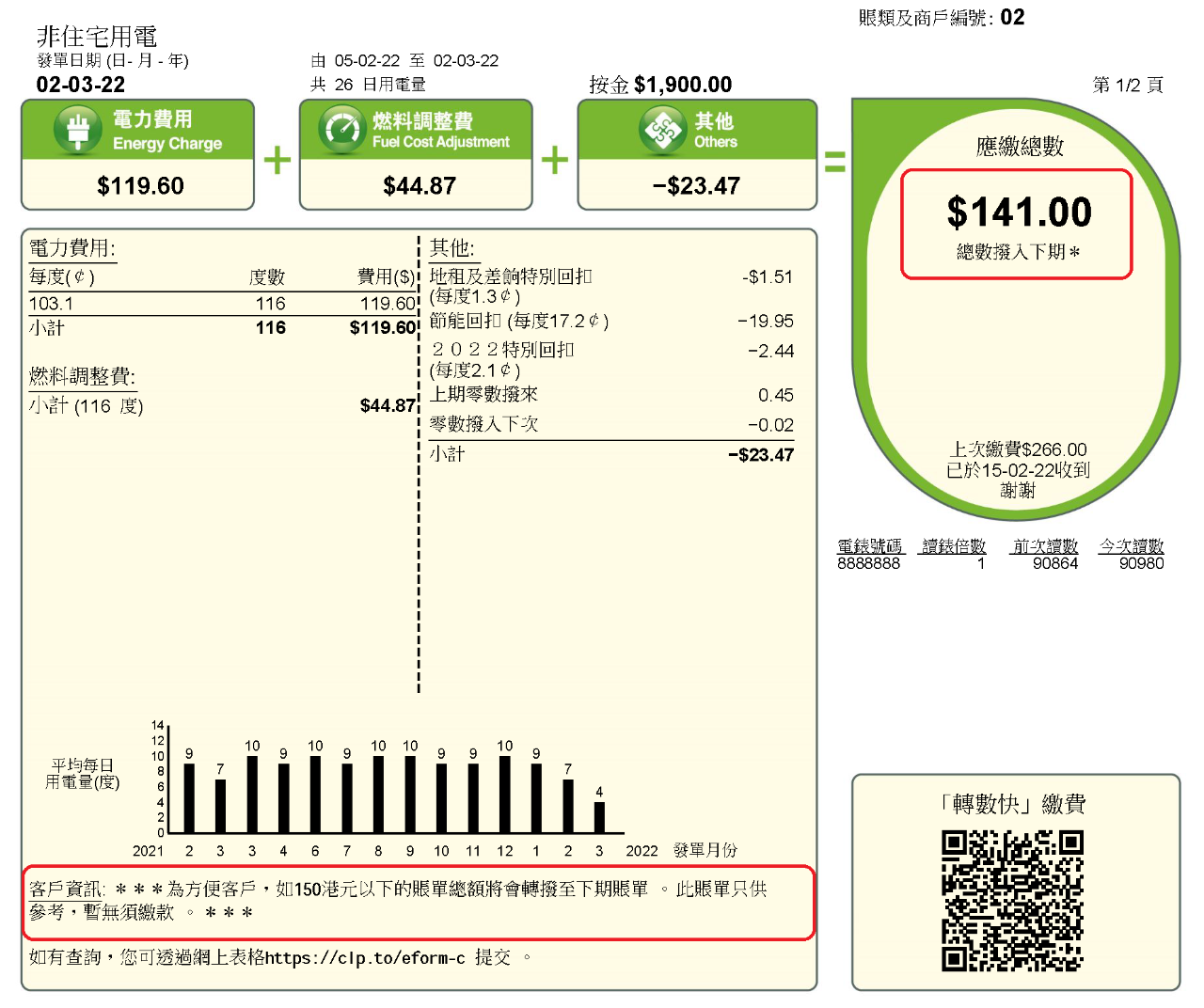Click the 其他: section heading
Viewport: 1204px width, 1008px height.
pos(452,248)
